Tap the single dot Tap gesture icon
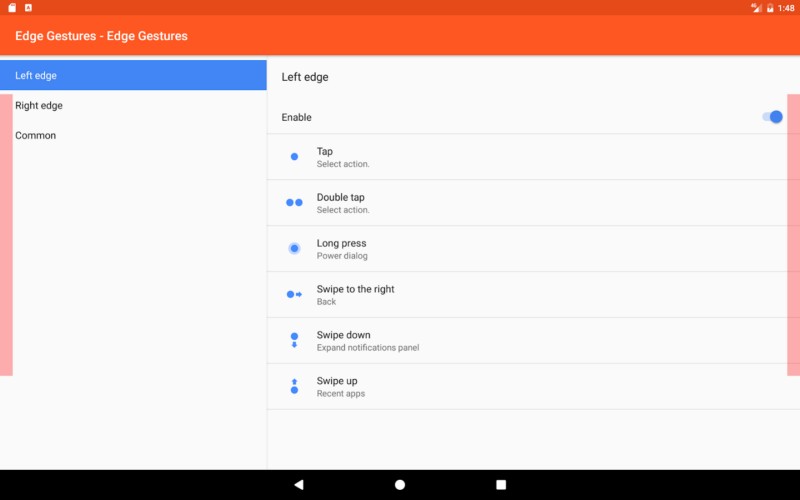 [x=294, y=157]
